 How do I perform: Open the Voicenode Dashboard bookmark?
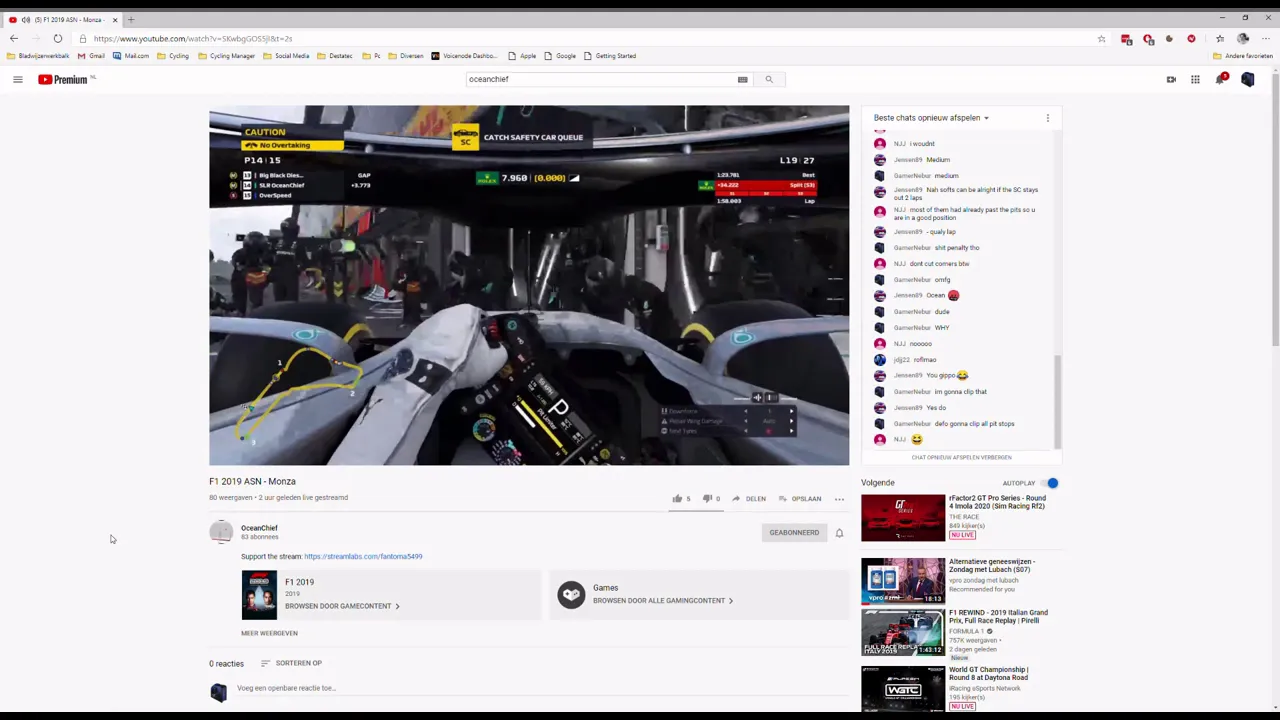(x=464, y=56)
